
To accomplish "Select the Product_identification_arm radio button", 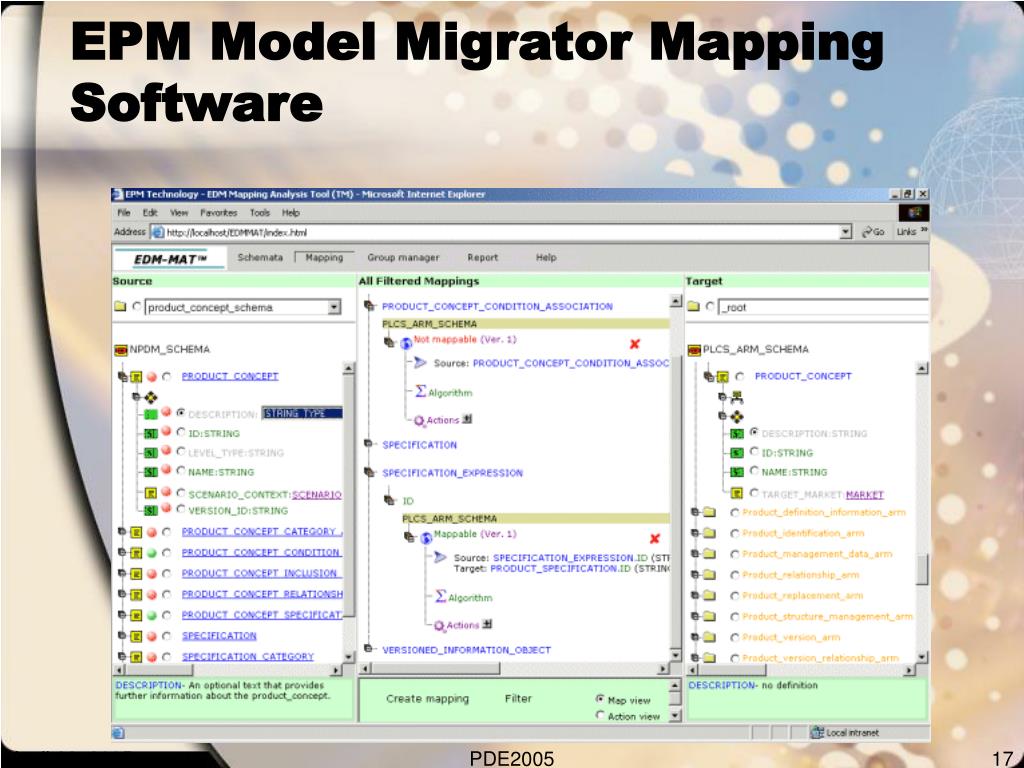I will (x=735, y=534).
